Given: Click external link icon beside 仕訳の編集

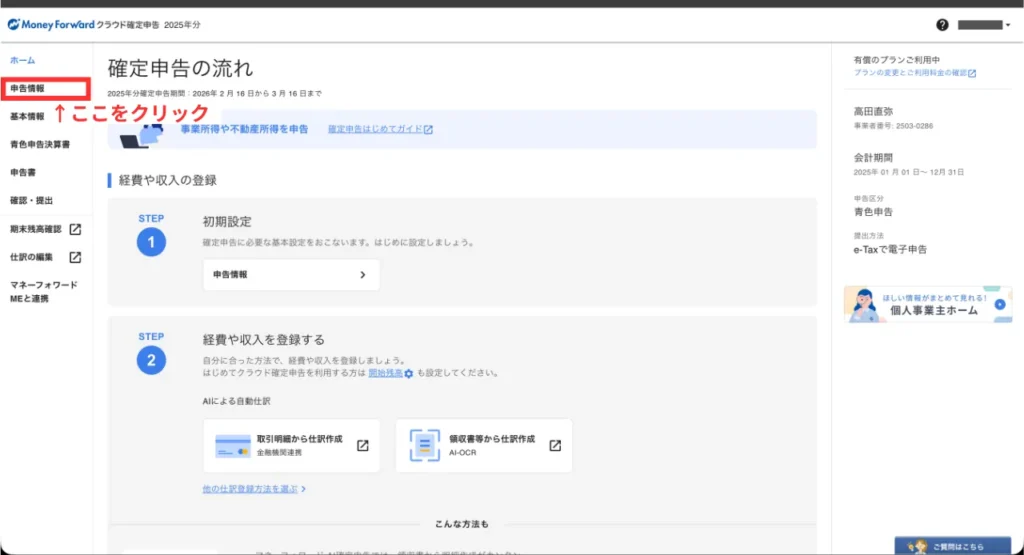Looking at the screenshot, I should coord(75,257).
